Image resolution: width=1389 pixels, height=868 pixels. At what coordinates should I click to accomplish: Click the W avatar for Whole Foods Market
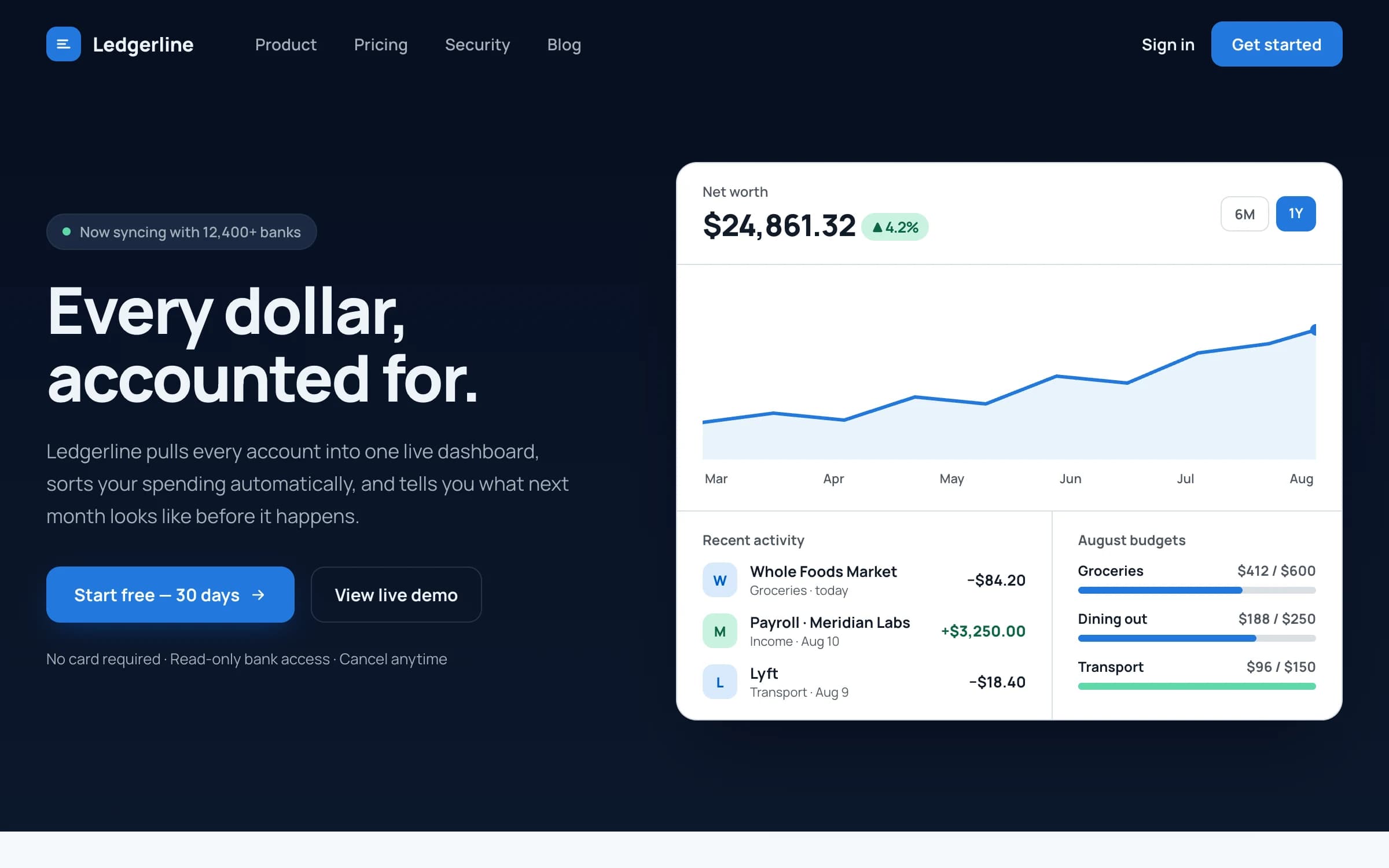pos(720,580)
